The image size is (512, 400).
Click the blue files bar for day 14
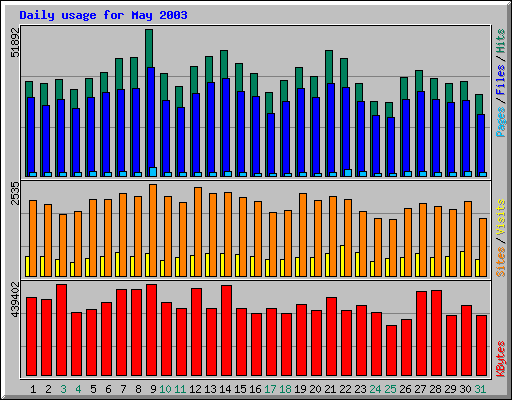226,125
